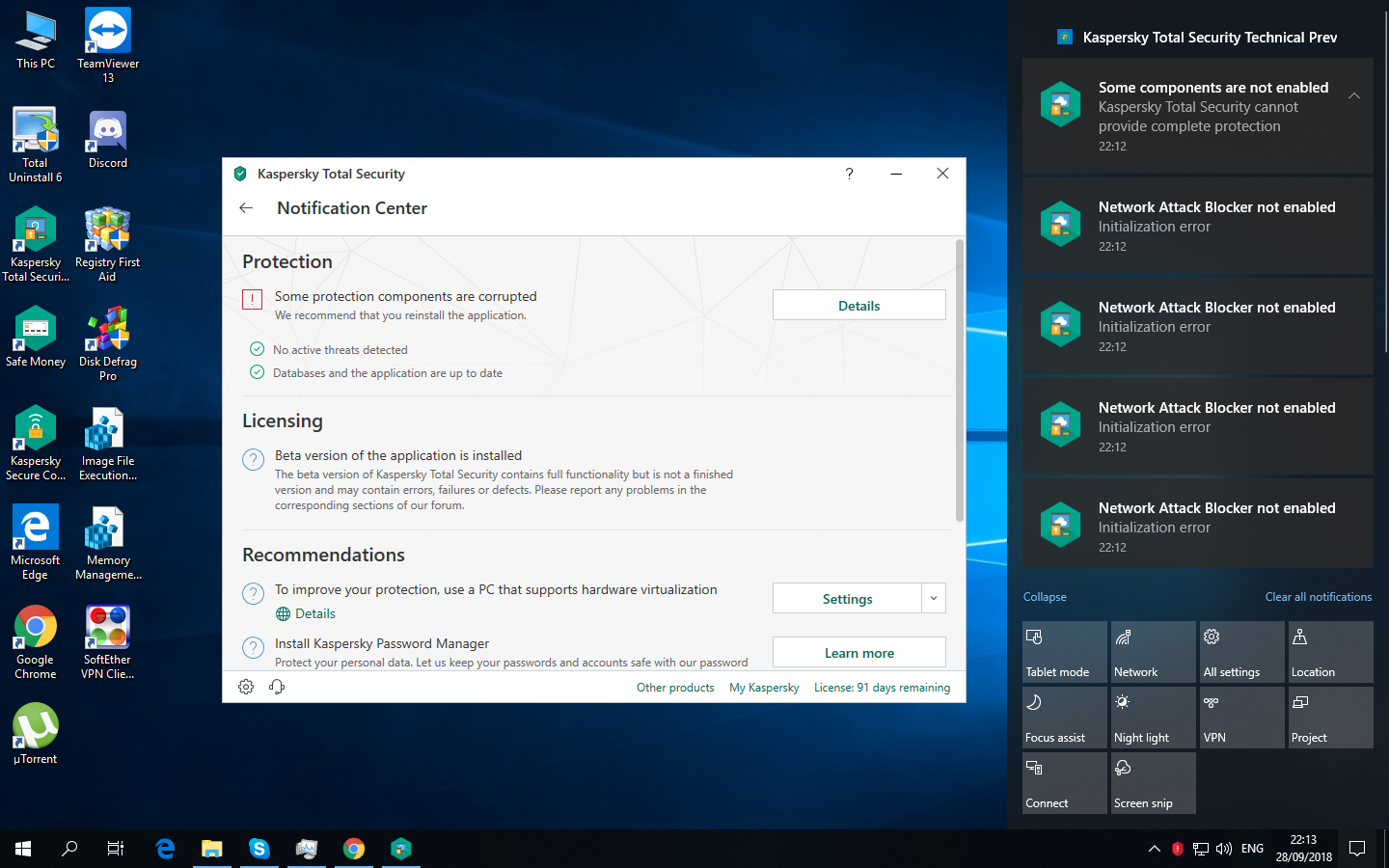Image resolution: width=1389 pixels, height=868 pixels.
Task: Clear all notifications
Action: pos(1319,597)
